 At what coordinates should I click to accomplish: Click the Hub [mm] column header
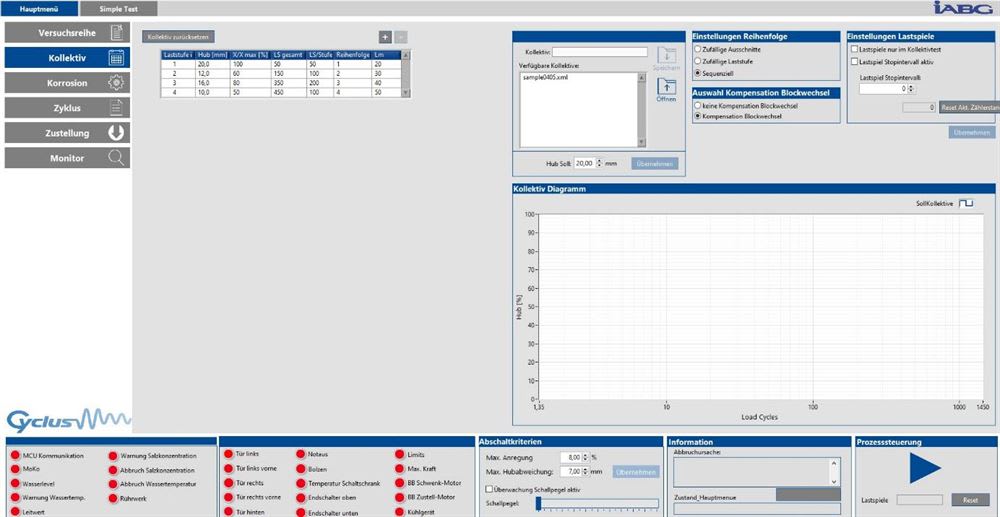213,55
